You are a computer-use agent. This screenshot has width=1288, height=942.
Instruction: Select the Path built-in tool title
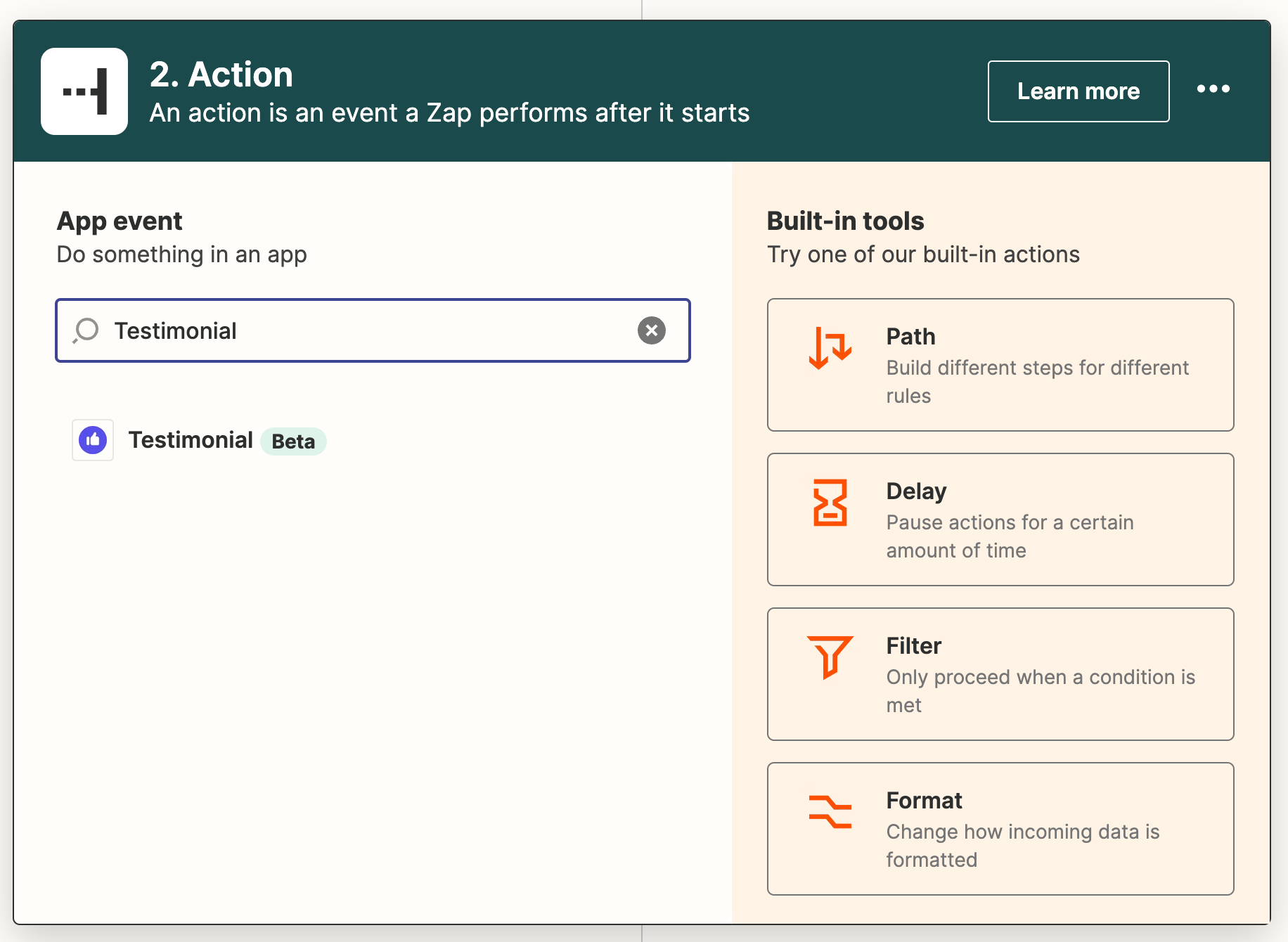[x=910, y=337]
